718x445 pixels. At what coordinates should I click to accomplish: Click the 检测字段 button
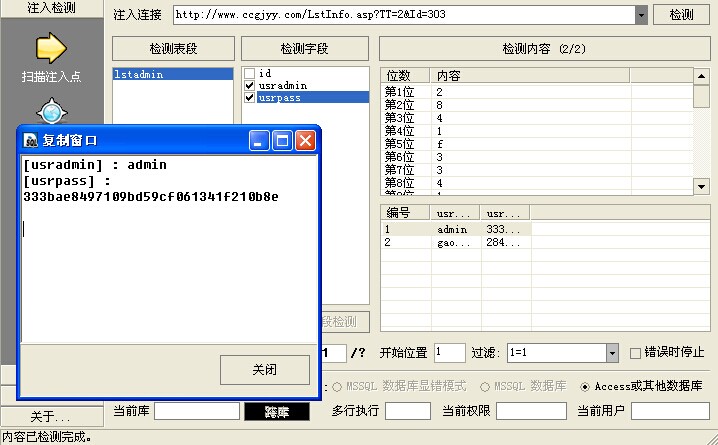pyautogui.click(x=305, y=49)
